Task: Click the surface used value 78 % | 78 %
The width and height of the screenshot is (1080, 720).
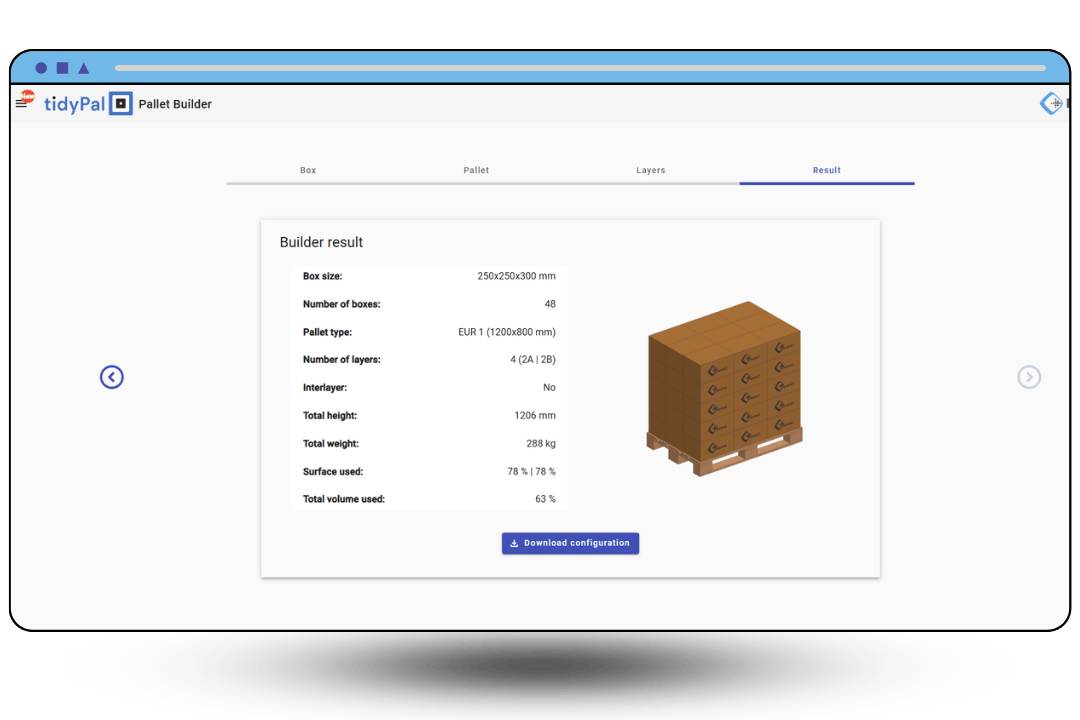Action: (532, 471)
